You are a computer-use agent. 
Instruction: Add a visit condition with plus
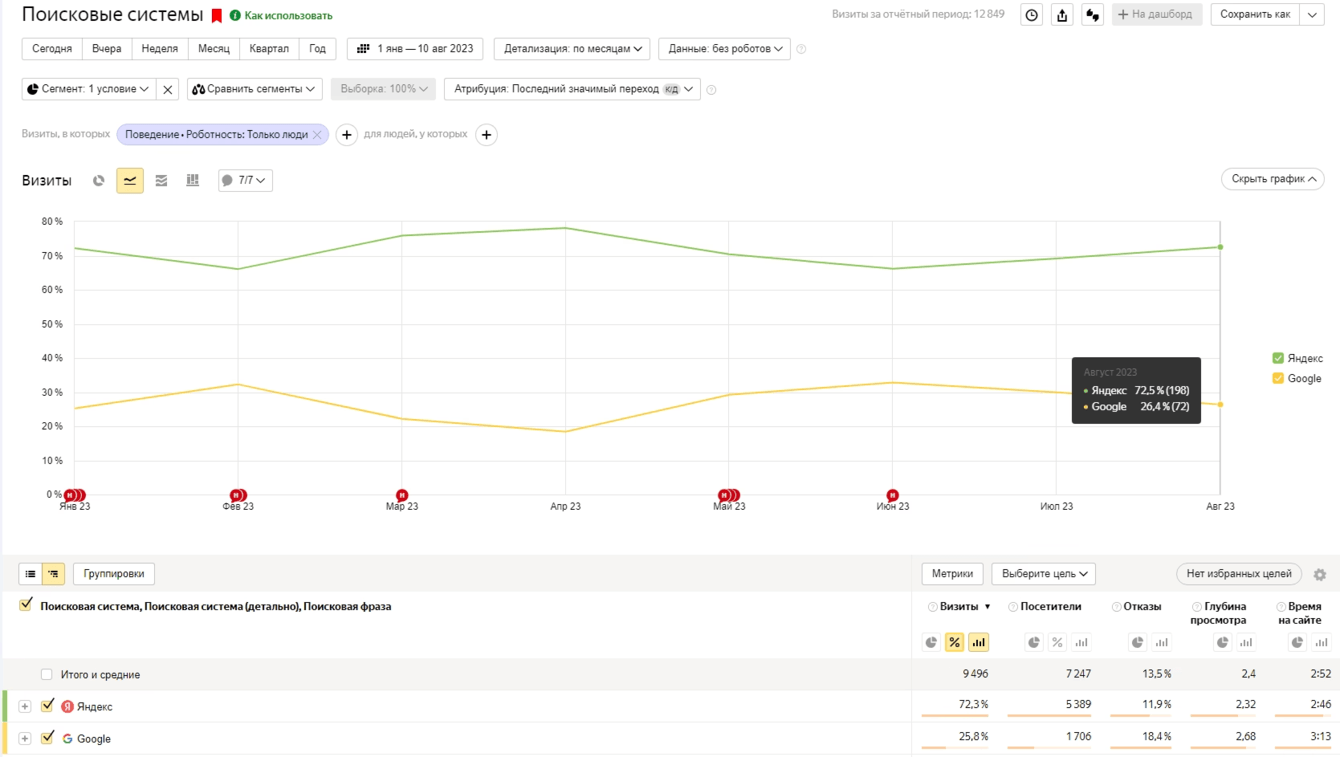pyautogui.click(x=346, y=135)
